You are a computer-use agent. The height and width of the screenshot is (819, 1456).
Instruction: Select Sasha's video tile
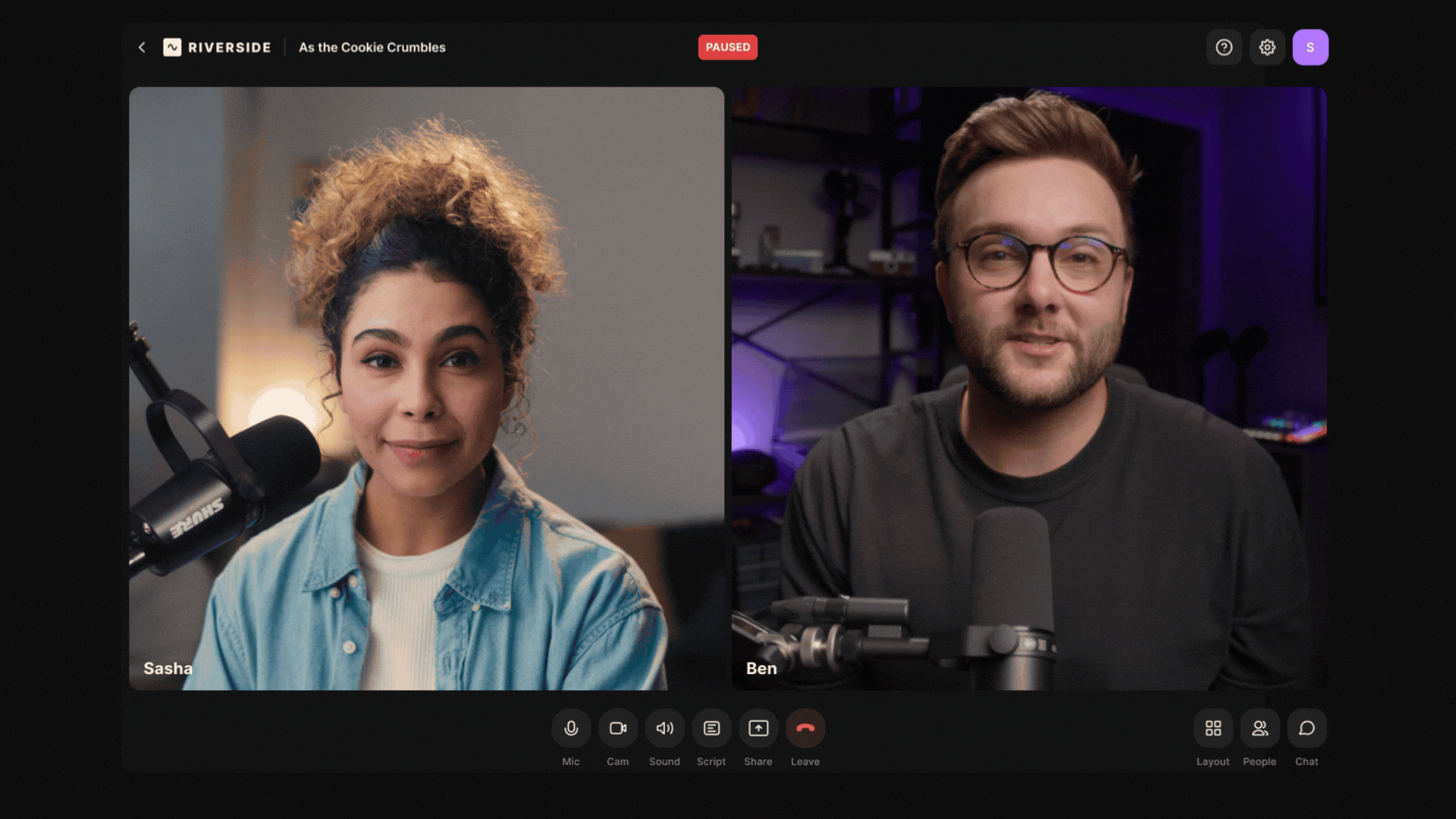pyautogui.click(x=426, y=388)
